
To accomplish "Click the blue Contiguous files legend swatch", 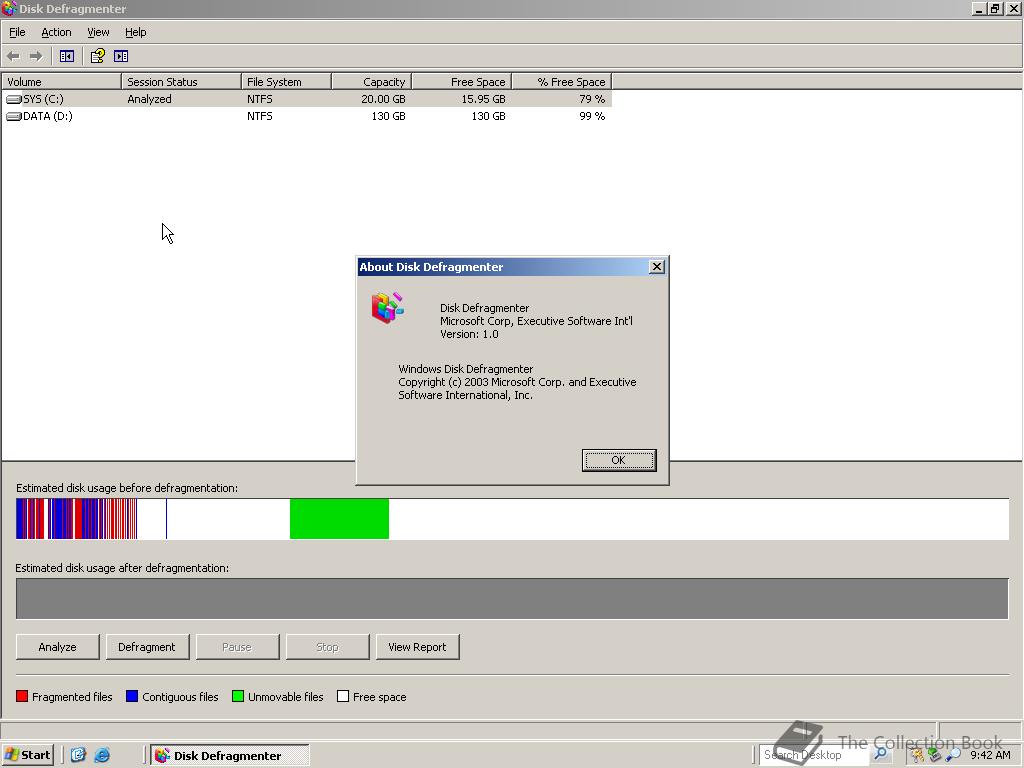I will tap(132, 696).
